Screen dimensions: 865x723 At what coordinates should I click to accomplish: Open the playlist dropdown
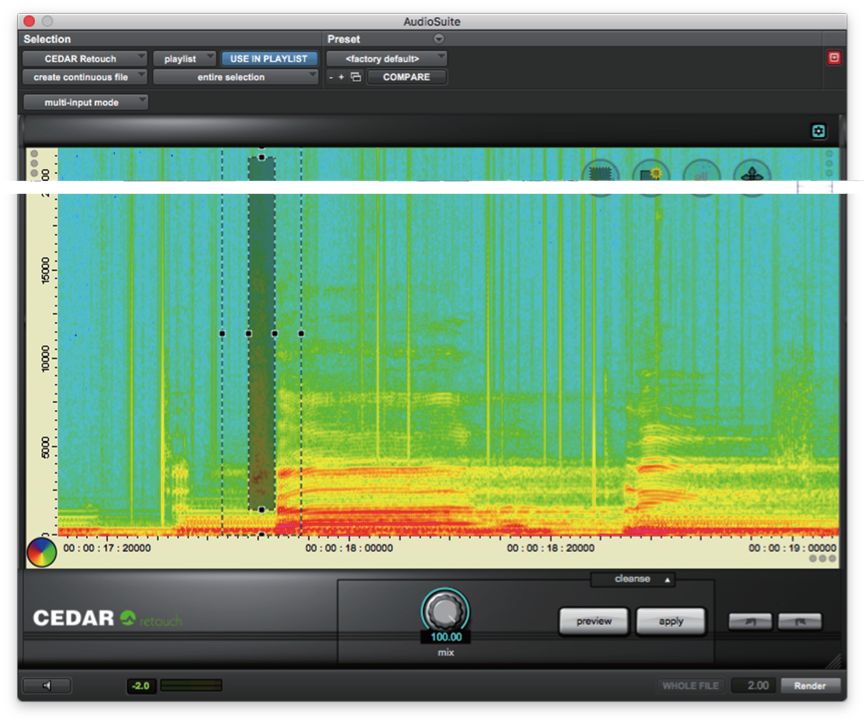point(184,58)
